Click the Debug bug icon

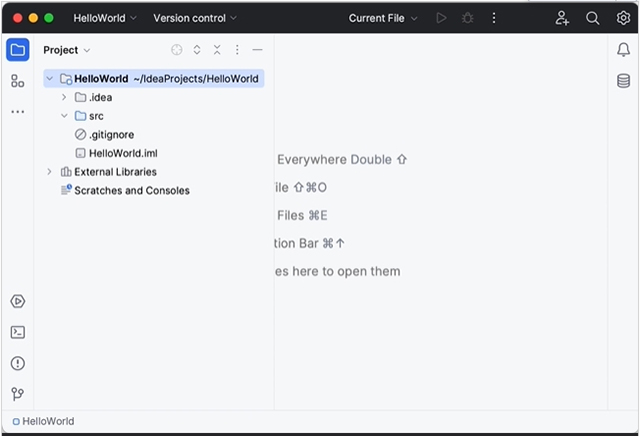467,18
